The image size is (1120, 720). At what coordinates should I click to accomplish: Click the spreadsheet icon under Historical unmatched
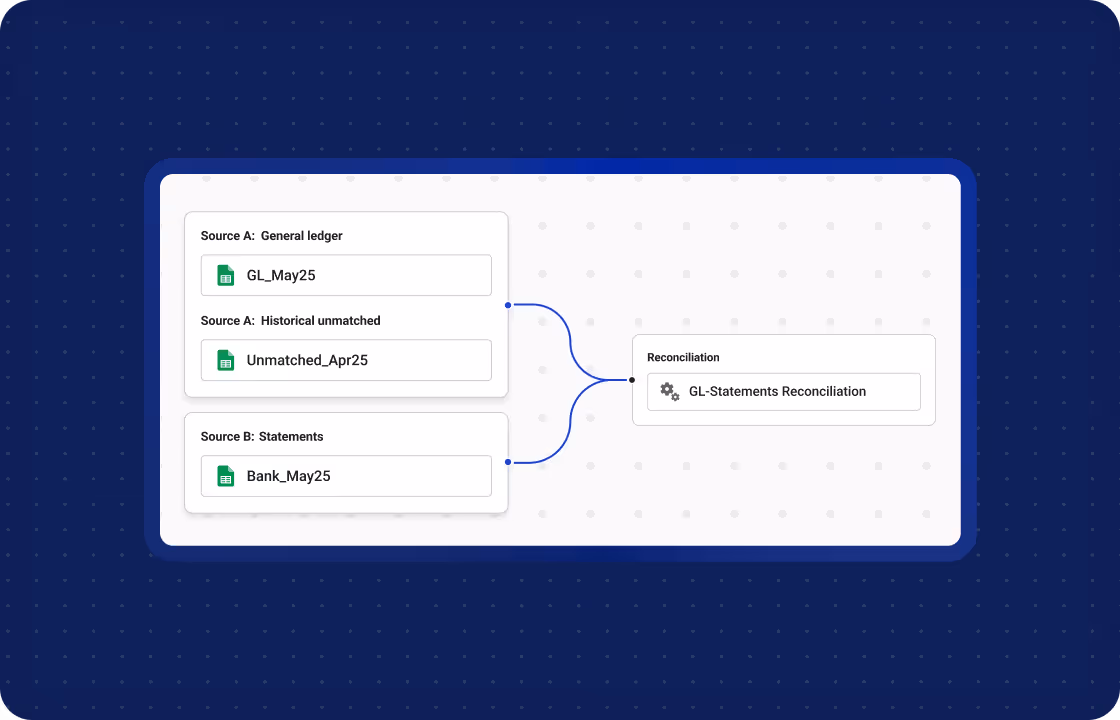[x=228, y=360]
